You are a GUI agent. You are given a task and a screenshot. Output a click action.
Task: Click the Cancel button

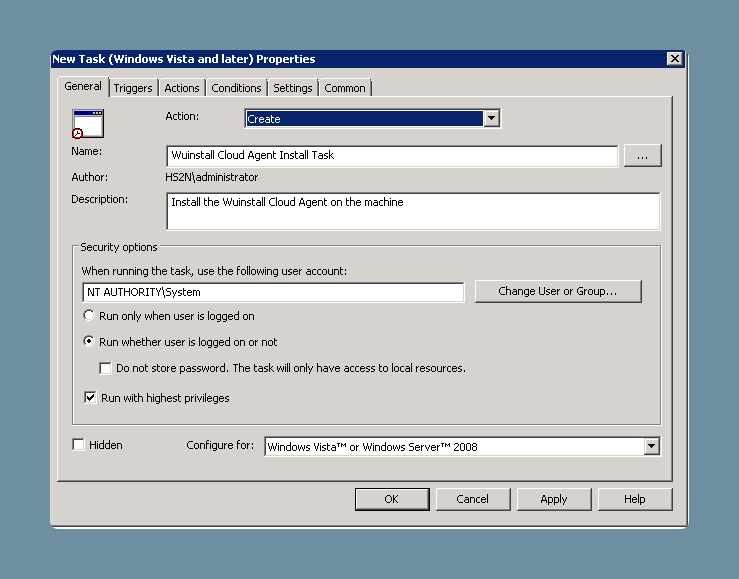click(473, 499)
